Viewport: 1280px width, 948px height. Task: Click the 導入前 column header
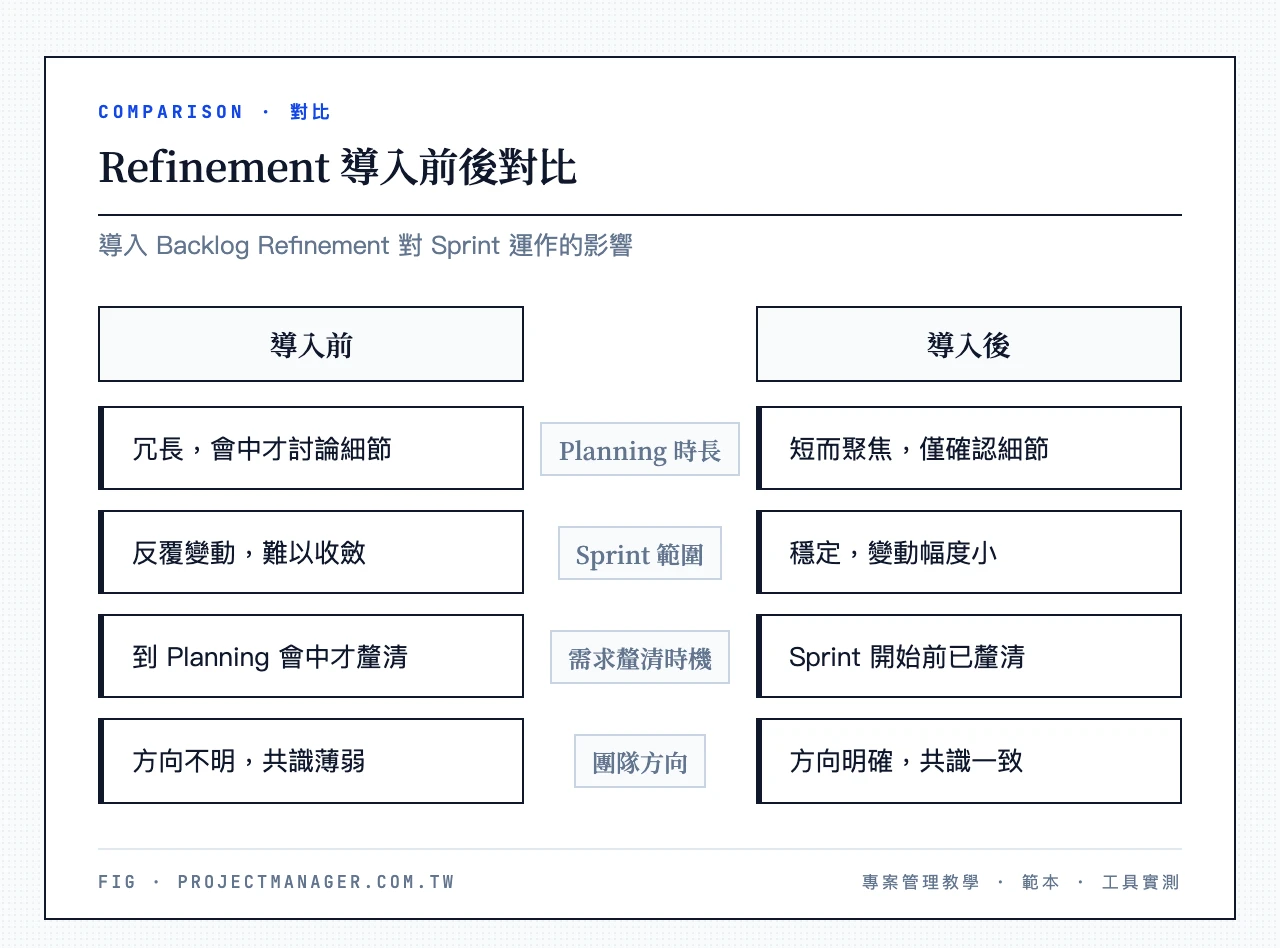coord(311,344)
